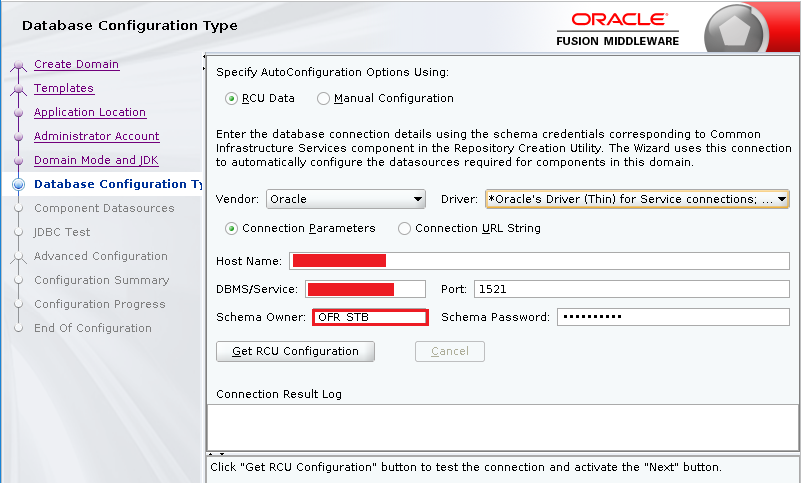Open the Templates step link

(x=63, y=88)
